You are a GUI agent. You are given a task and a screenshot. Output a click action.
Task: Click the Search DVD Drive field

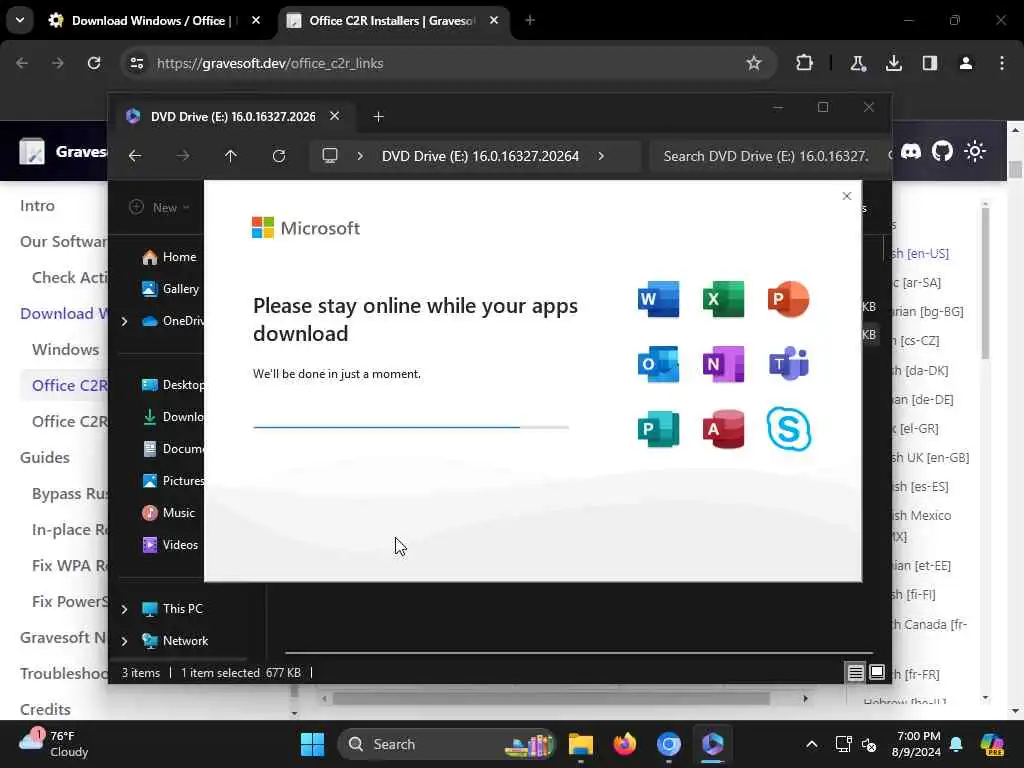click(x=771, y=156)
